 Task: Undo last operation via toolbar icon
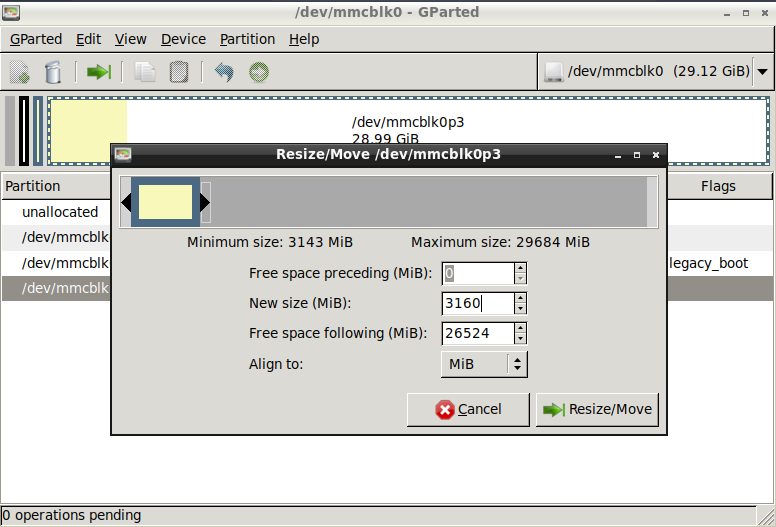[224, 72]
